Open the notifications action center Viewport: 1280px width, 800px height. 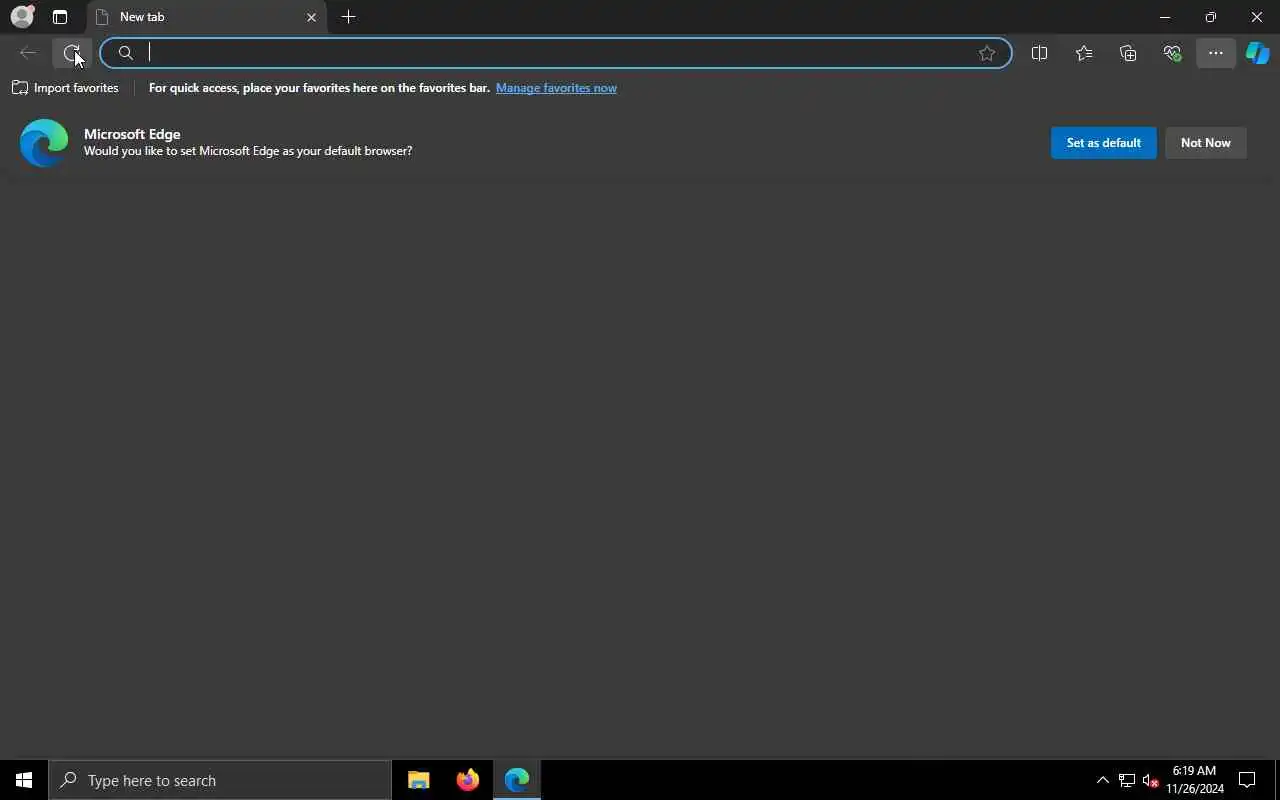coord(1247,780)
